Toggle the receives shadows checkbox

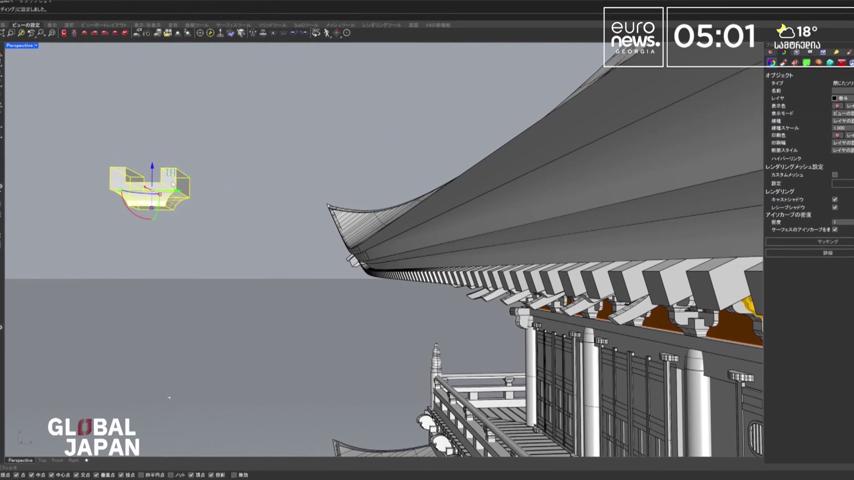click(835, 208)
